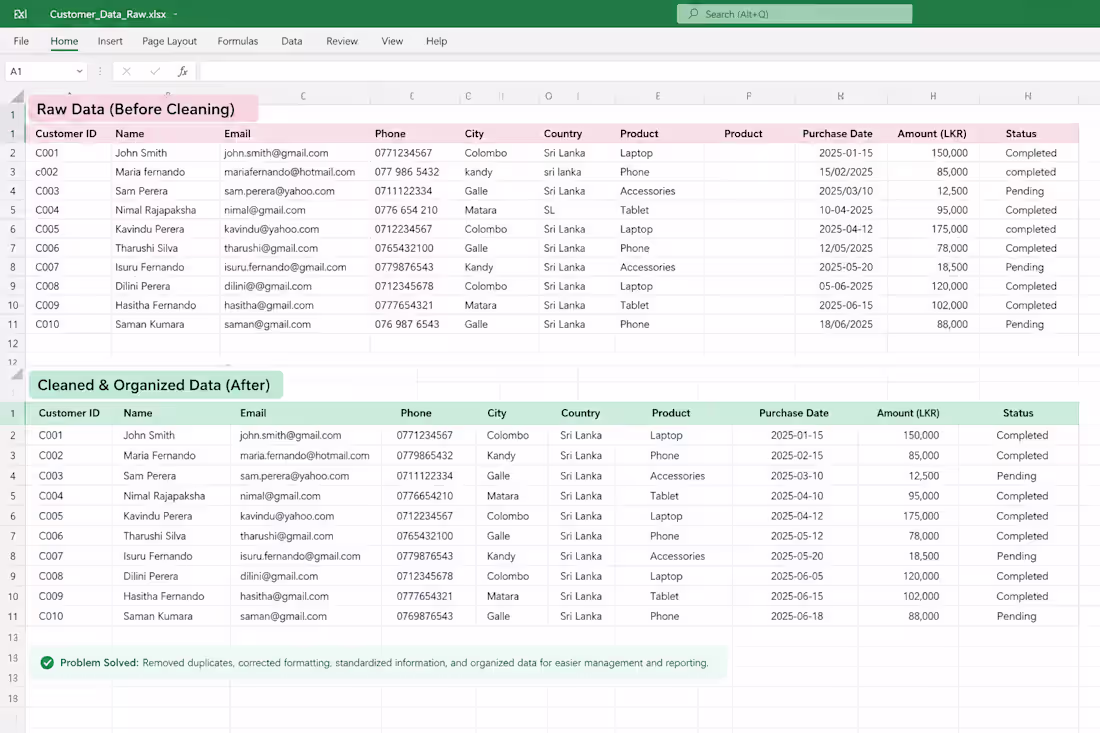Screen dimensions: 1100x733
Task: Switch to the Insert tab
Action: 110,41
